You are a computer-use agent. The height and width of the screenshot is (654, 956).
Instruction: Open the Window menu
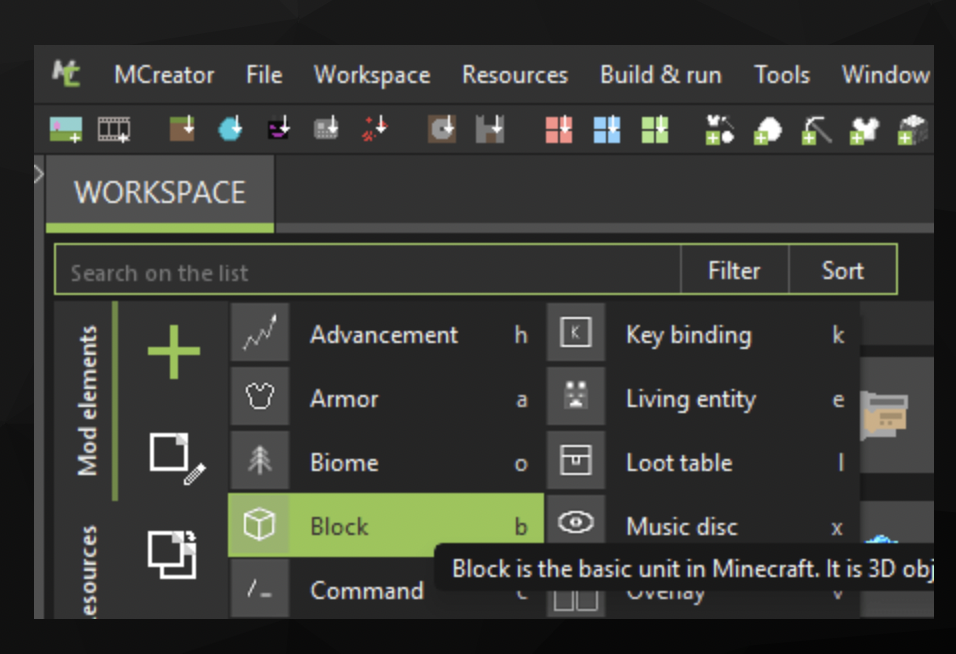click(885, 75)
